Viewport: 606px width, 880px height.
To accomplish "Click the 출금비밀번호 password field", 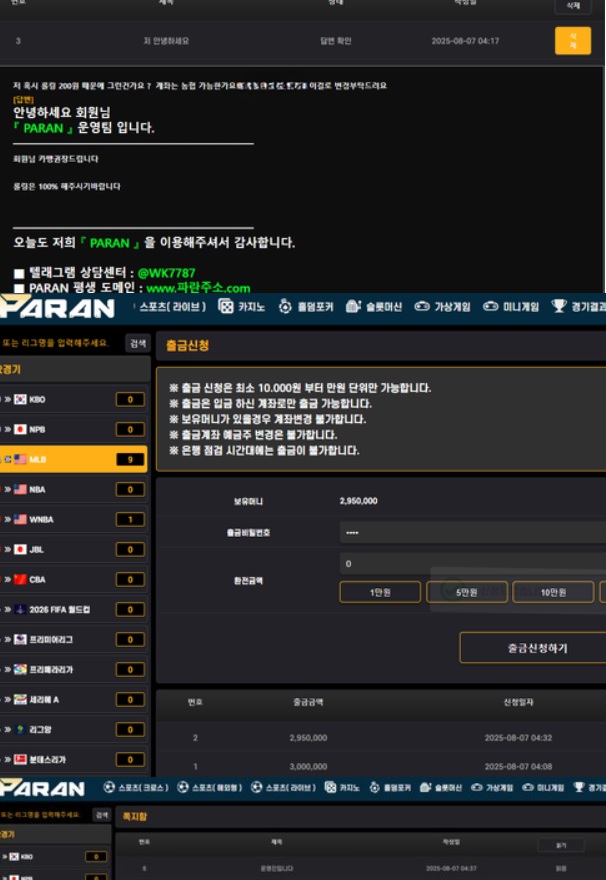I will [x=472, y=532].
